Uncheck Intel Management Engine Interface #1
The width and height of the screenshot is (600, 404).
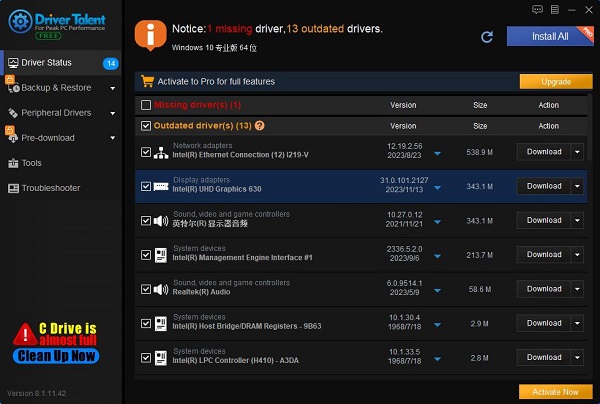coord(146,255)
